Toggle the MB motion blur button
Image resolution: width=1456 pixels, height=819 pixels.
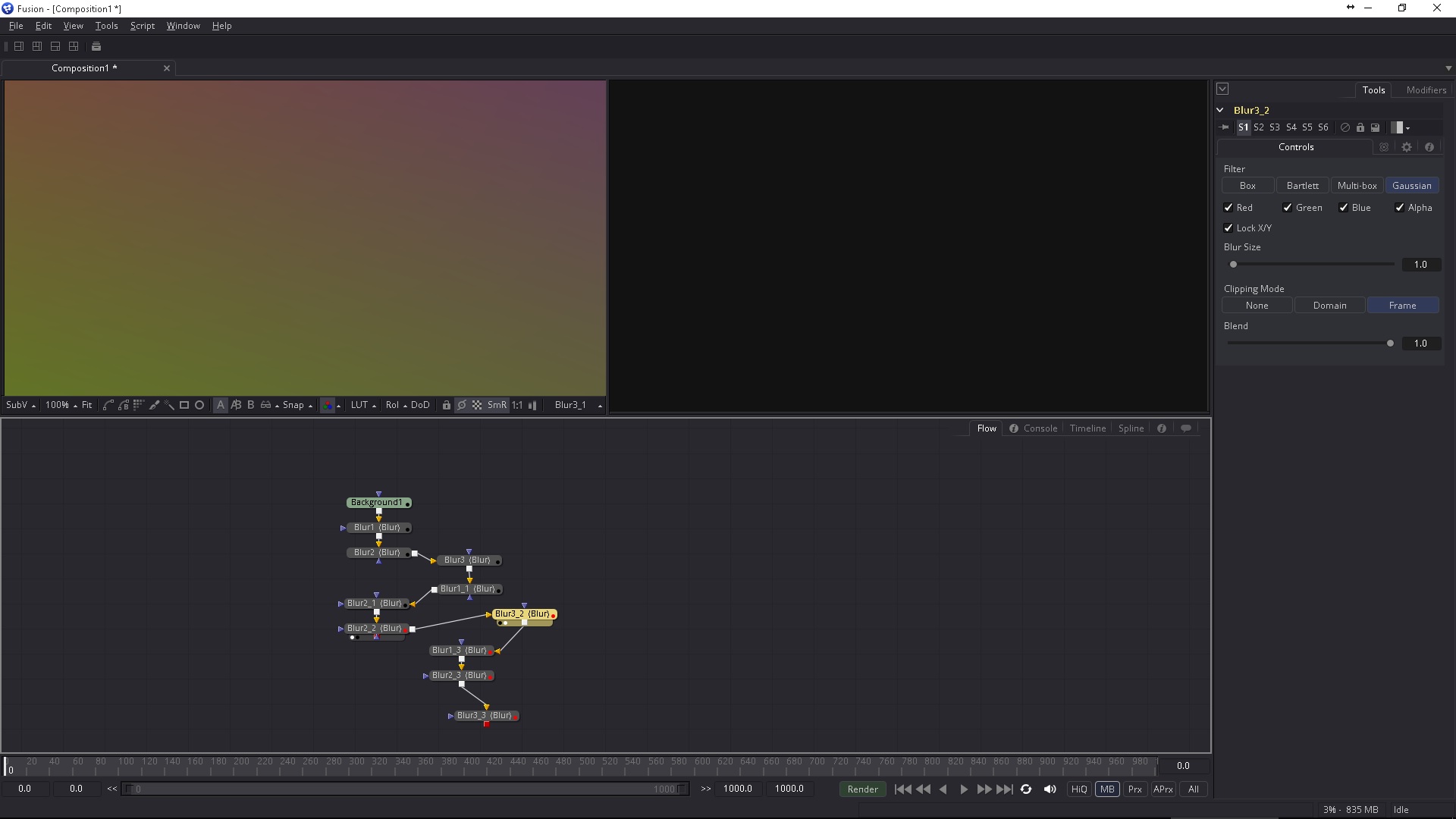(1107, 789)
